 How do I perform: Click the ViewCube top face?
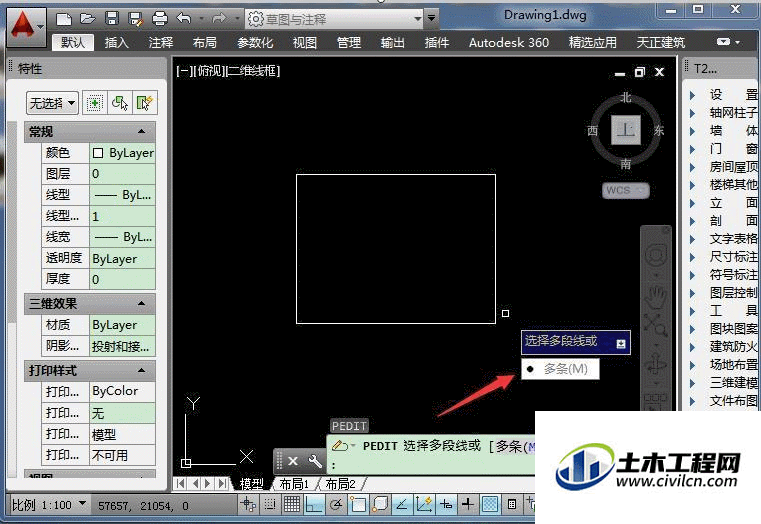pos(626,130)
